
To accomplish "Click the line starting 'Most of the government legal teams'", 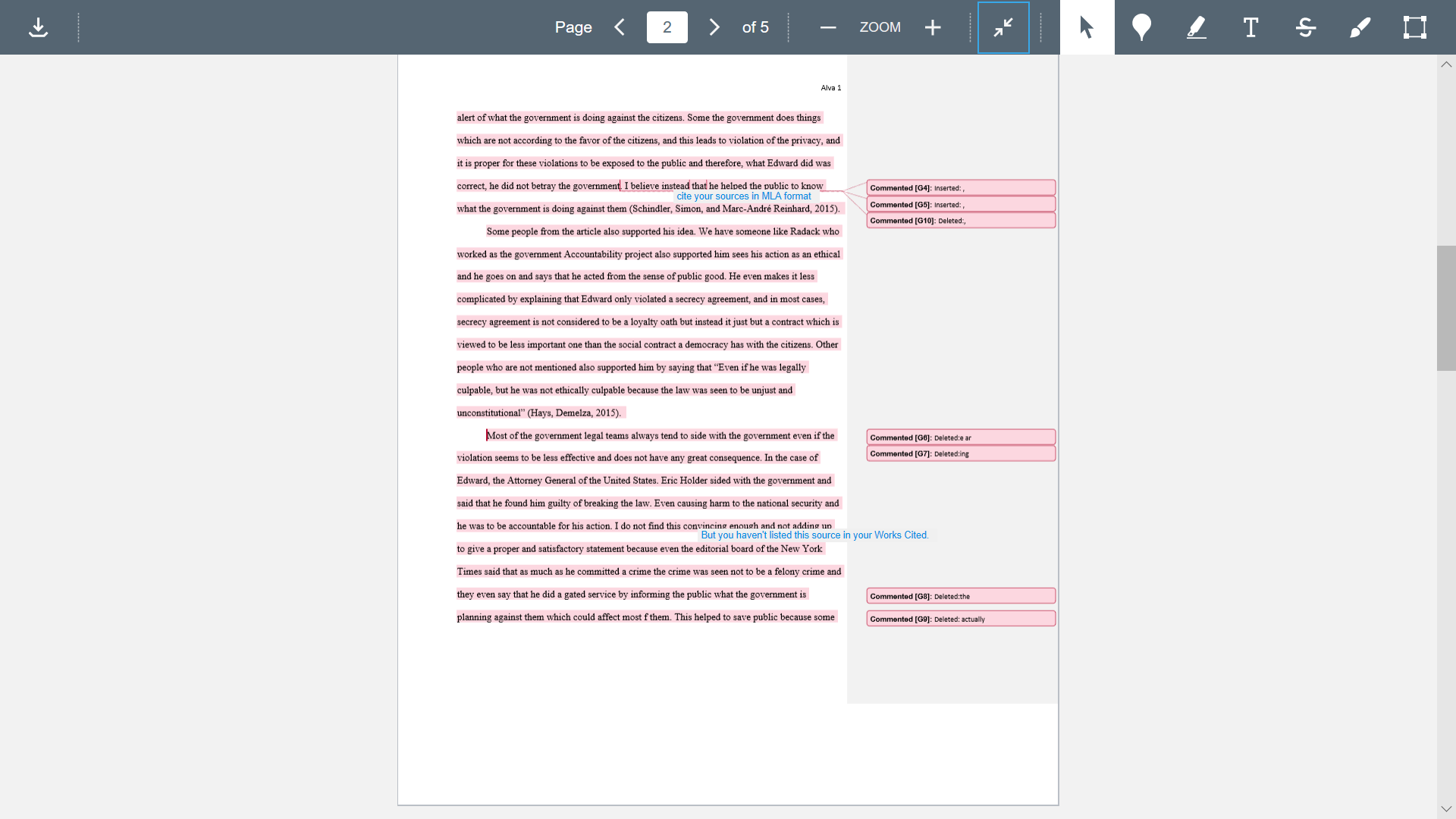I will point(660,436).
